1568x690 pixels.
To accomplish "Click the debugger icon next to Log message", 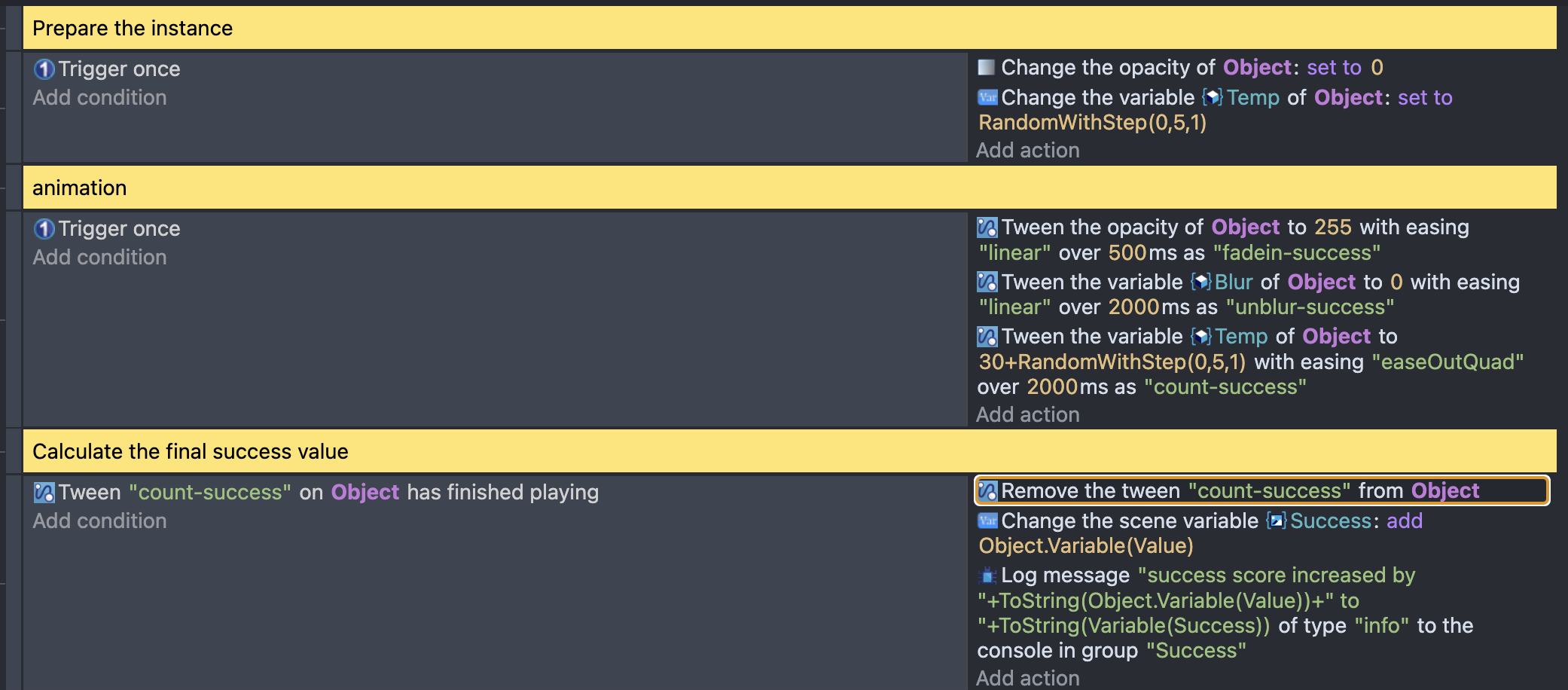I will pyautogui.click(x=987, y=576).
